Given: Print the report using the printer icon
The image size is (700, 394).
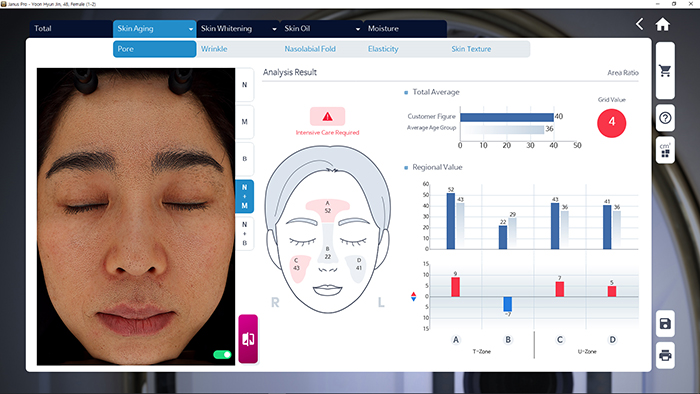Looking at the screenshot, I should 665,356.
